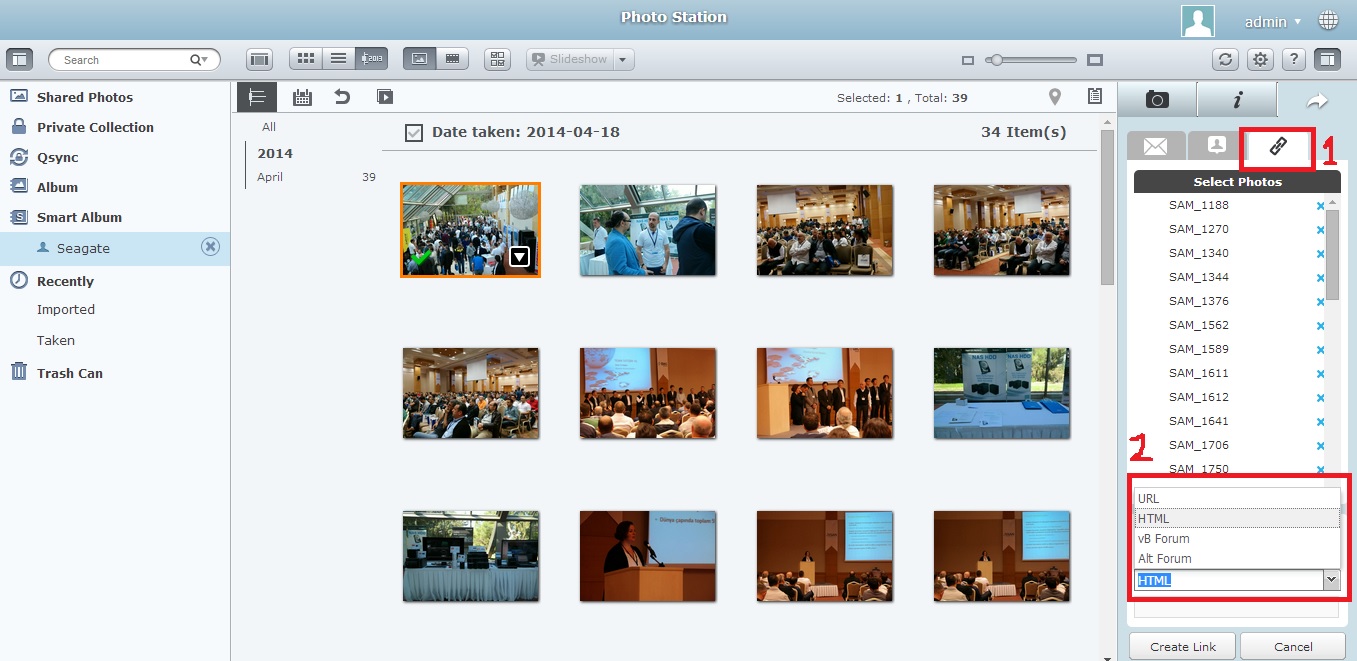Open the info tab in right panel
1357x661 pixels.
pos(1237,99)
